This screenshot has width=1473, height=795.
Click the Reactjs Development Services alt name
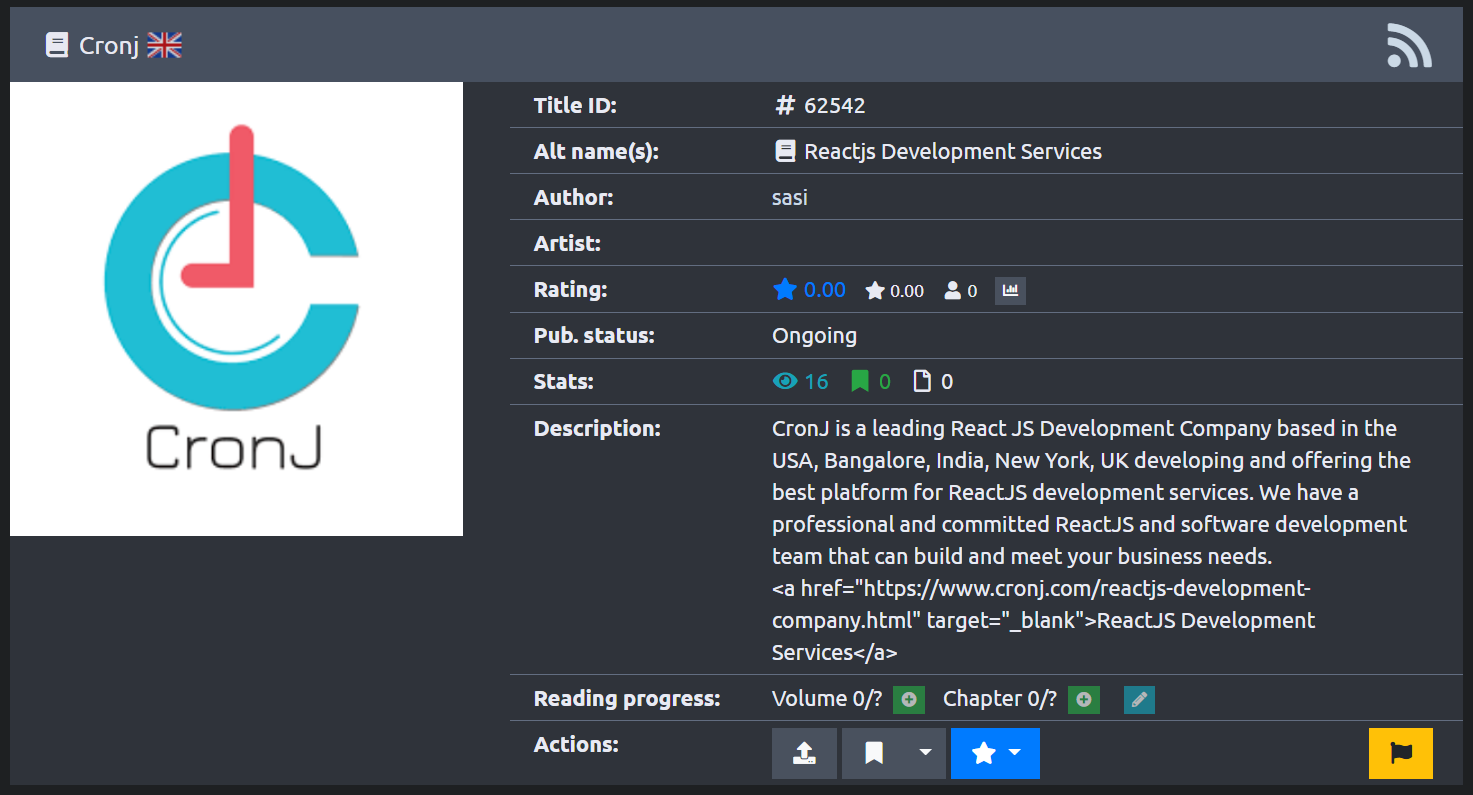(x=953, y=151)
